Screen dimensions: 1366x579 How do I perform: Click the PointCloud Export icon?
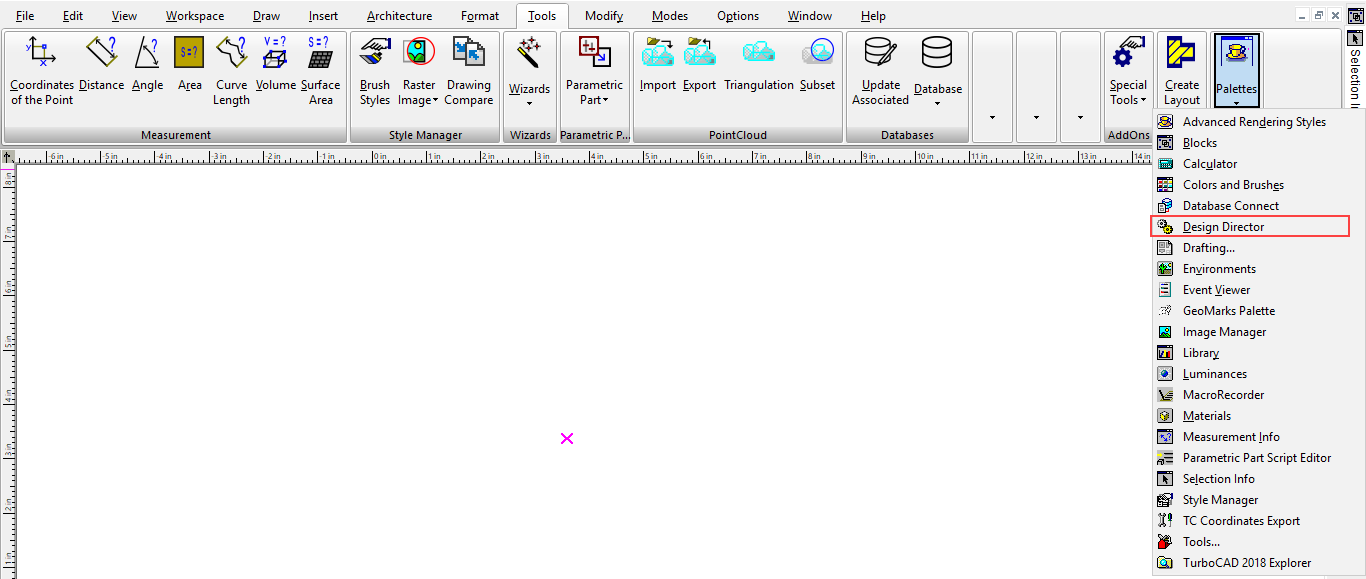pos(699,65)
